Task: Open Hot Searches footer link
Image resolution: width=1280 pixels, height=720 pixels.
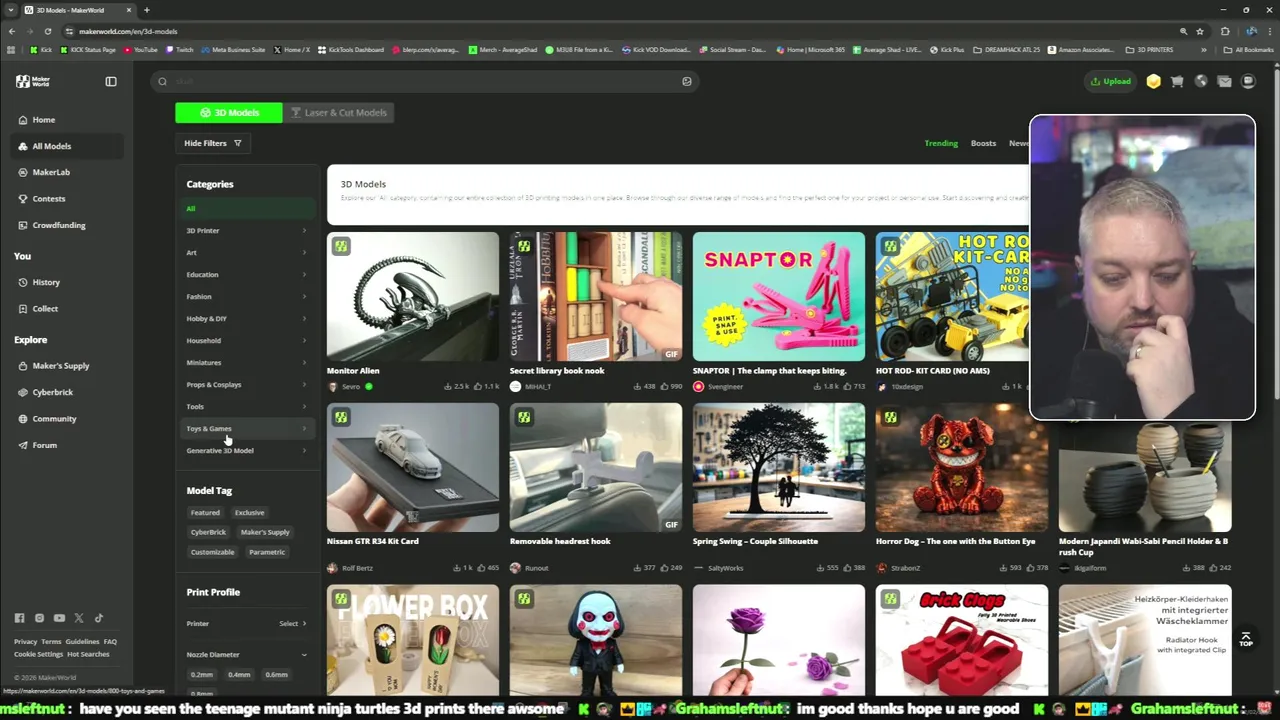Action: click(88, 654)
